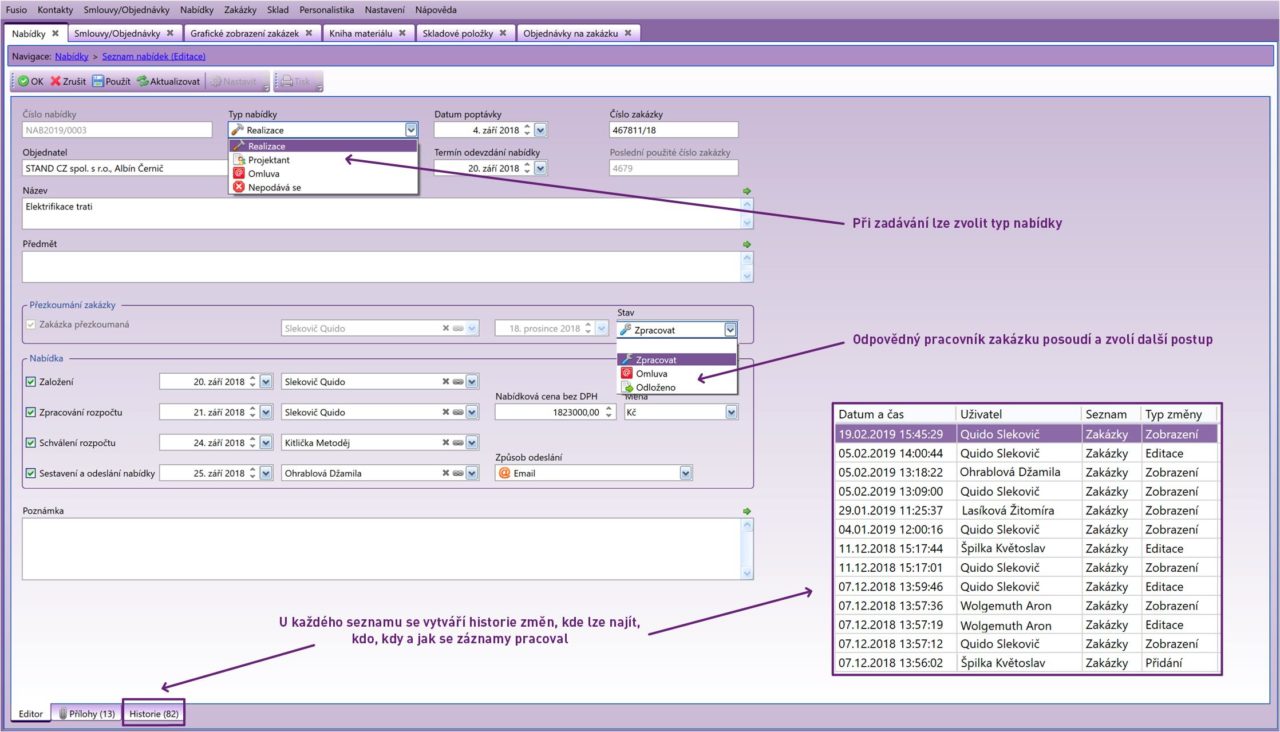
Task: Choose Zpracovat in the Stav list
Action: [x=677, y=359]
